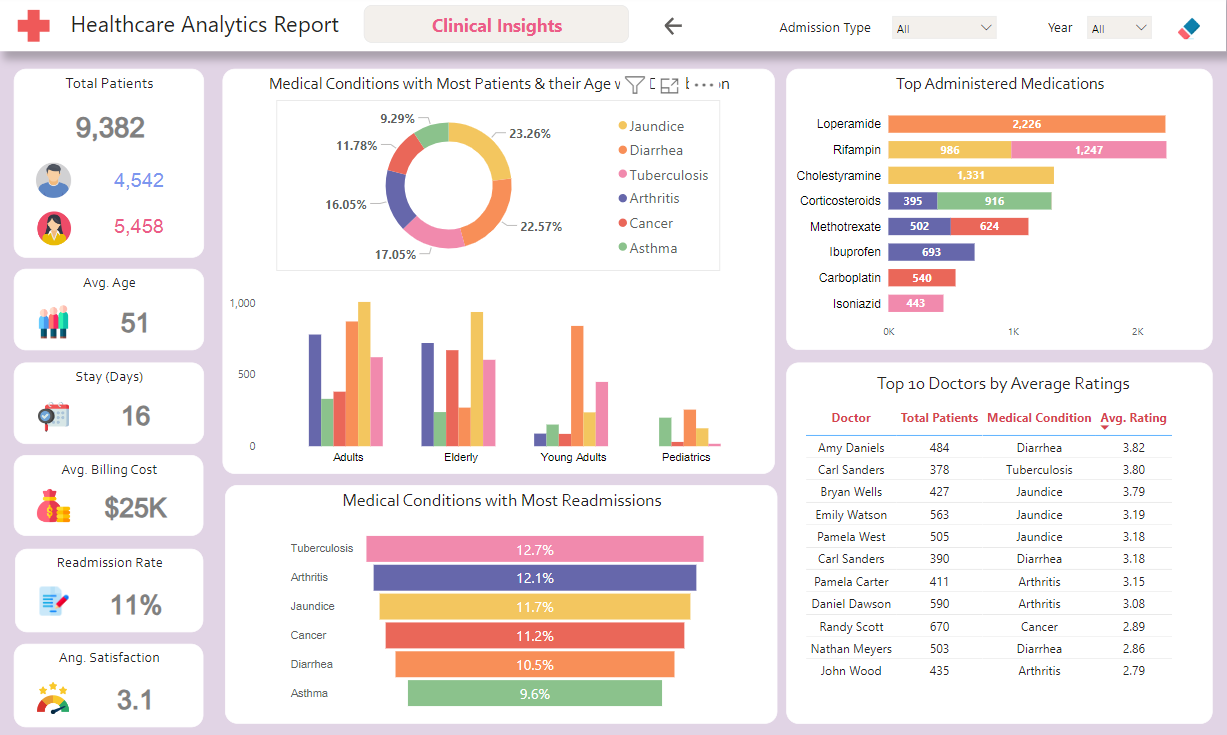Click the people icon on the Avg. Age card

tap(52, 320)
